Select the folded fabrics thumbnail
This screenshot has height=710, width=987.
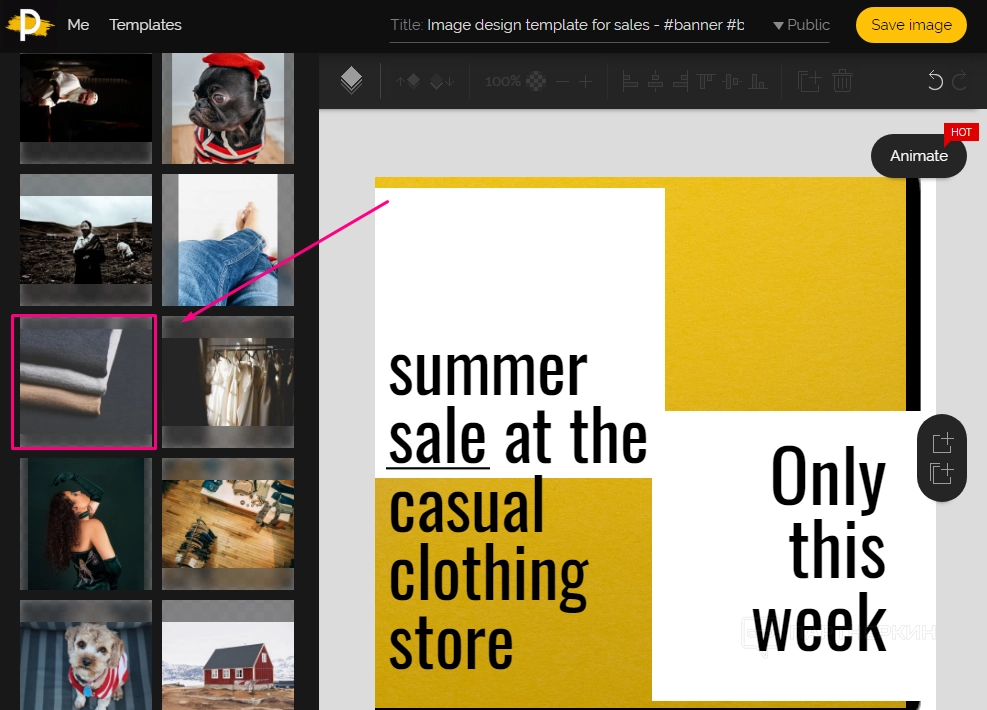pos(84,382)
